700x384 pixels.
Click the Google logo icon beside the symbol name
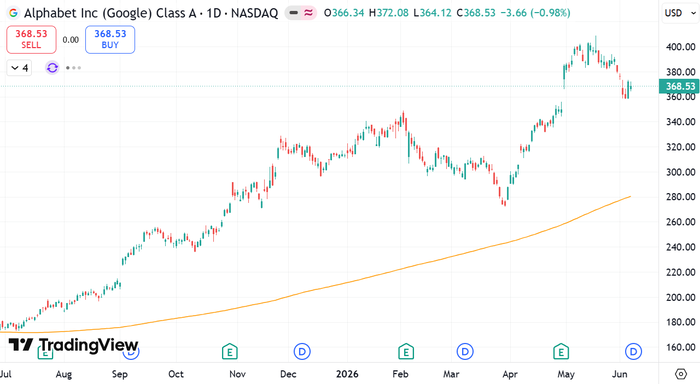(13, 13)
